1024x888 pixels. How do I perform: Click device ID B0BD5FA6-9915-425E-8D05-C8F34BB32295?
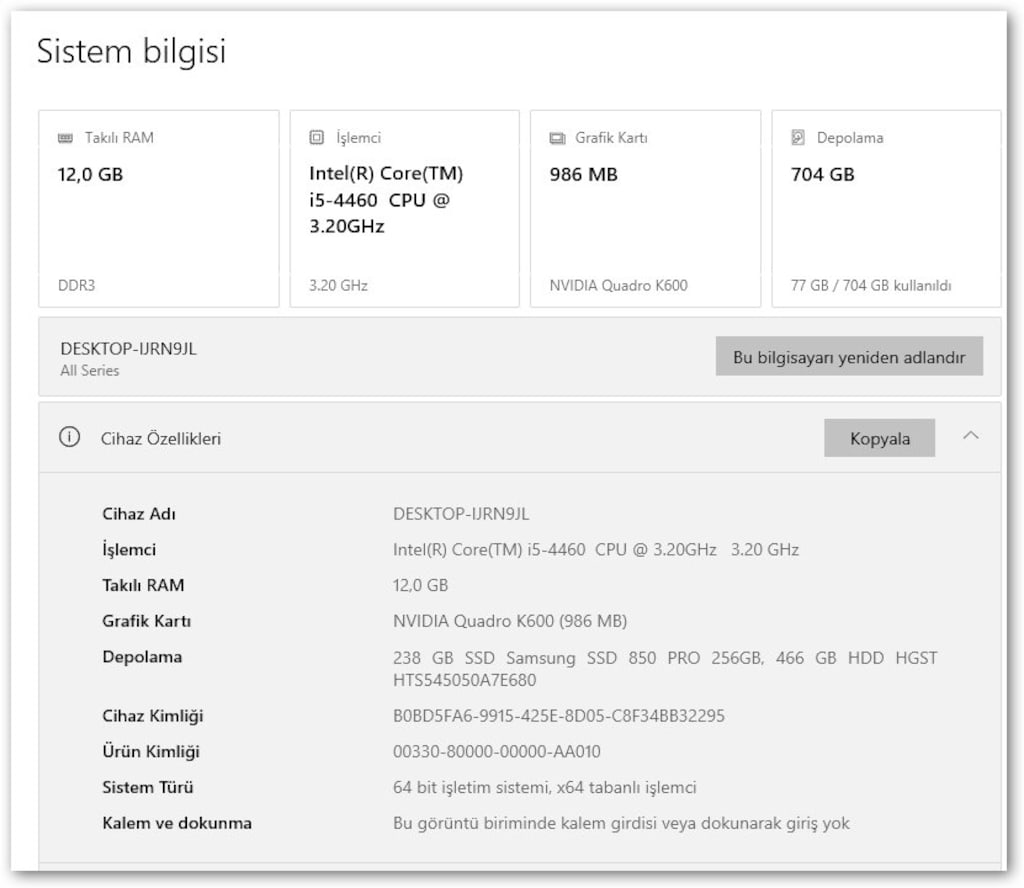(x=558, y=716)
